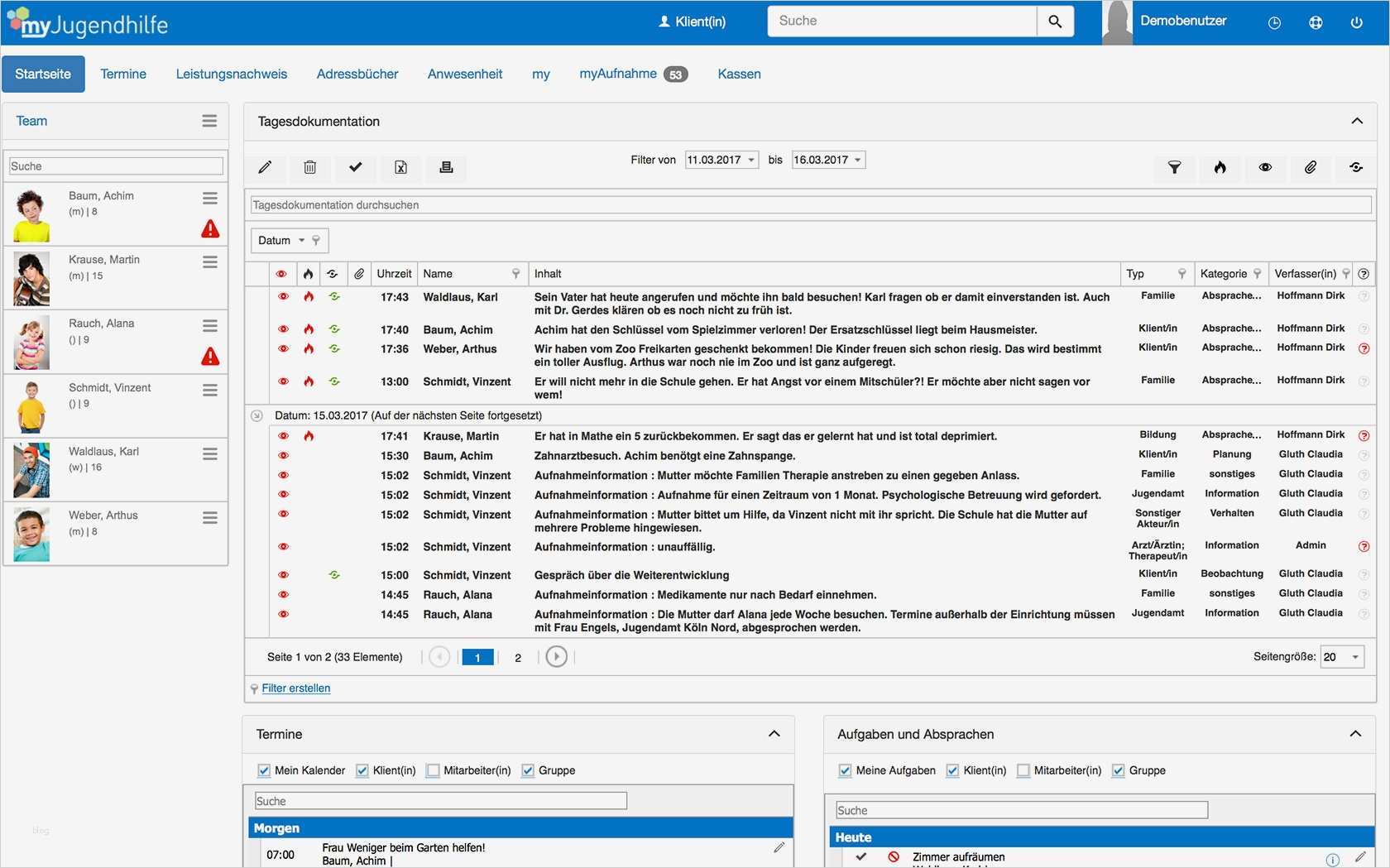Go to page 2 of results
Viewport: 1390px width, 868px height.
click(518, 658)
